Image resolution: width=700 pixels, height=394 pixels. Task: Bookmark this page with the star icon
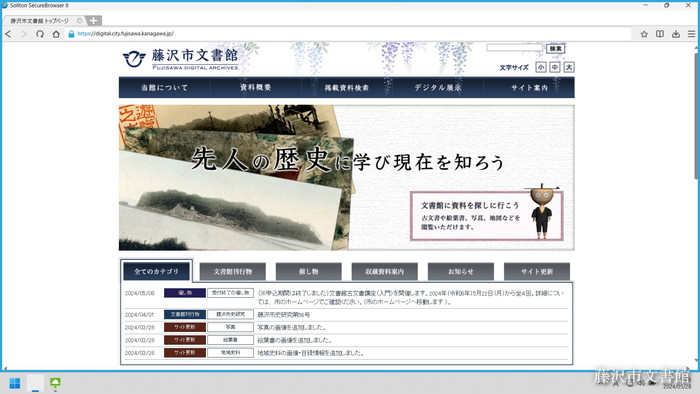[x=644, y=34]
